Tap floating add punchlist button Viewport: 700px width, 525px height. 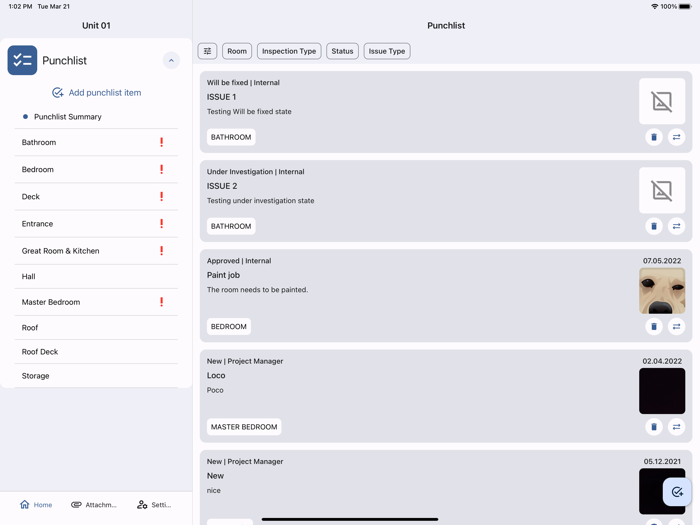coord(677,492)
